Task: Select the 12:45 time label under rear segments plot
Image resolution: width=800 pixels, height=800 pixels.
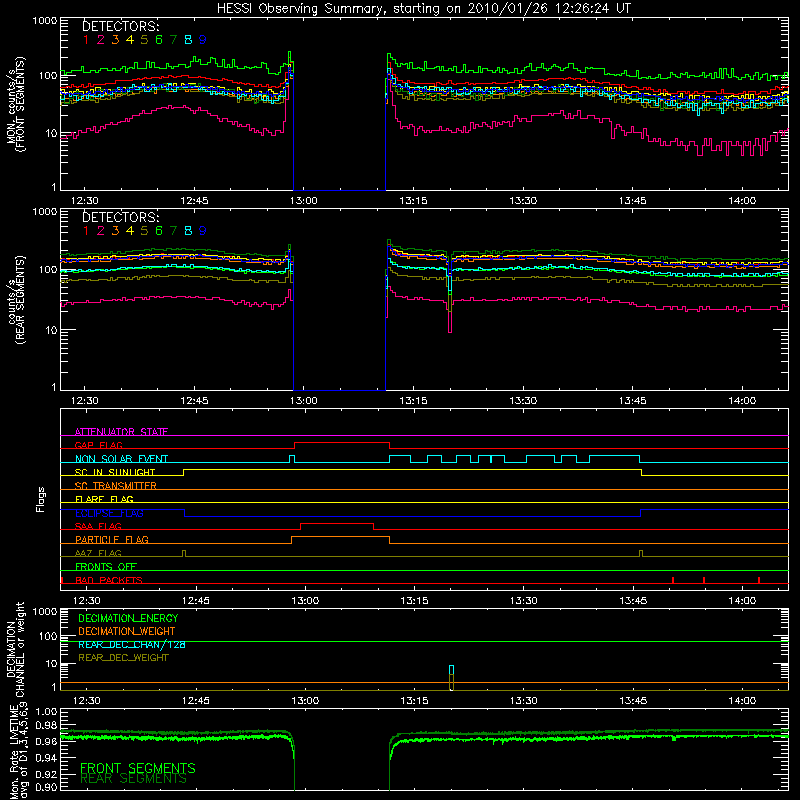Action: (194, 401)
